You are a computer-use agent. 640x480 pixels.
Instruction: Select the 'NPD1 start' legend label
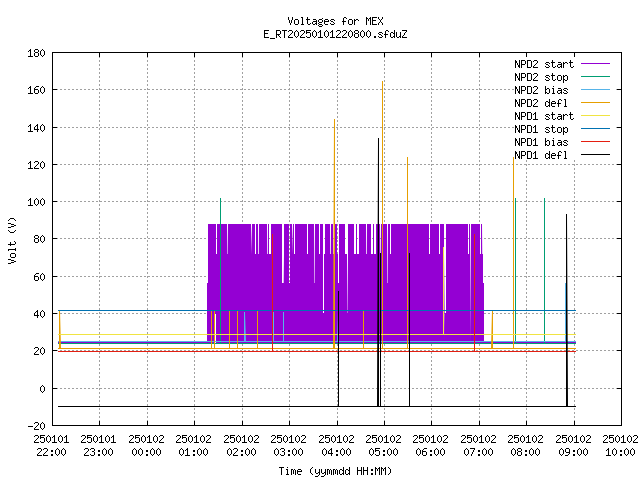[544, 116]
